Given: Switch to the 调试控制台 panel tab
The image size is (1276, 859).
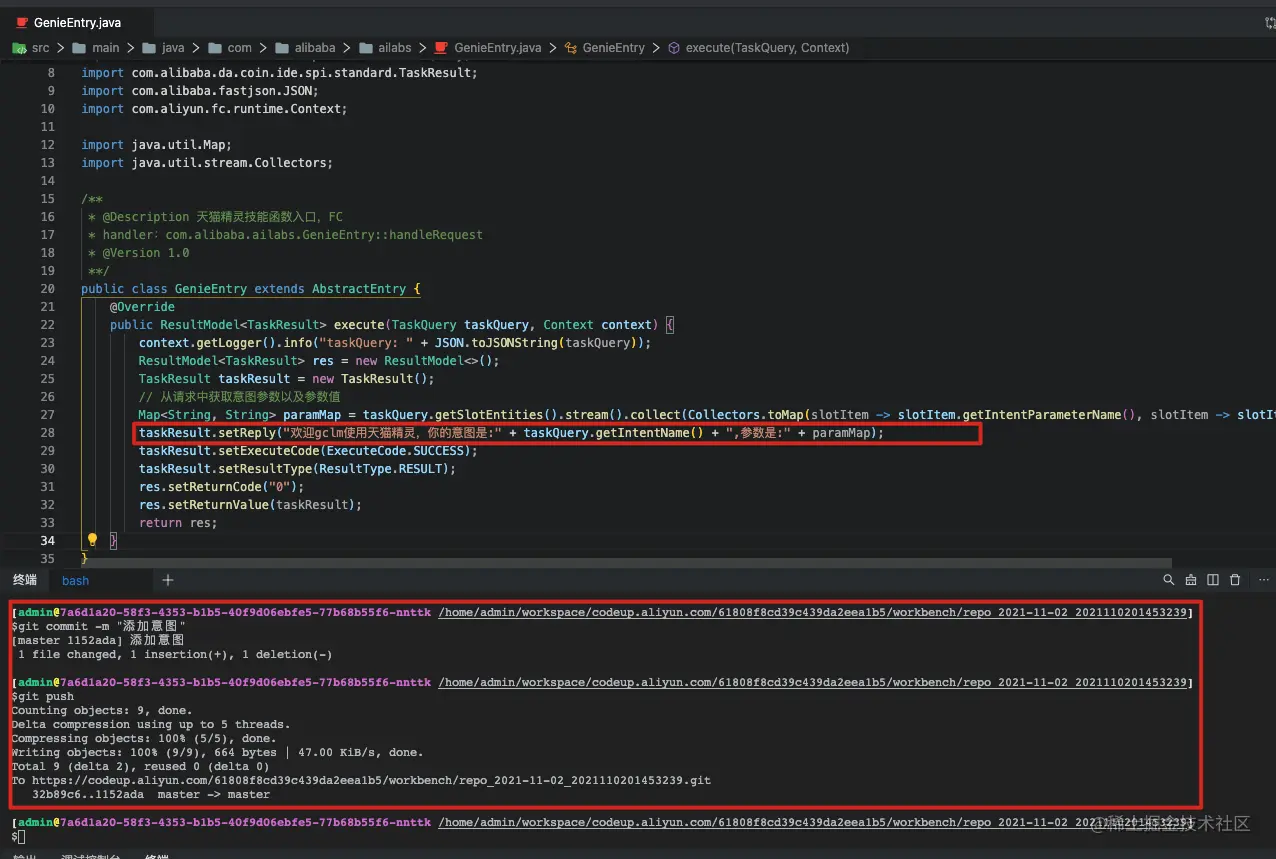Looking at the screenshot, I should click(x=90, y=855).
